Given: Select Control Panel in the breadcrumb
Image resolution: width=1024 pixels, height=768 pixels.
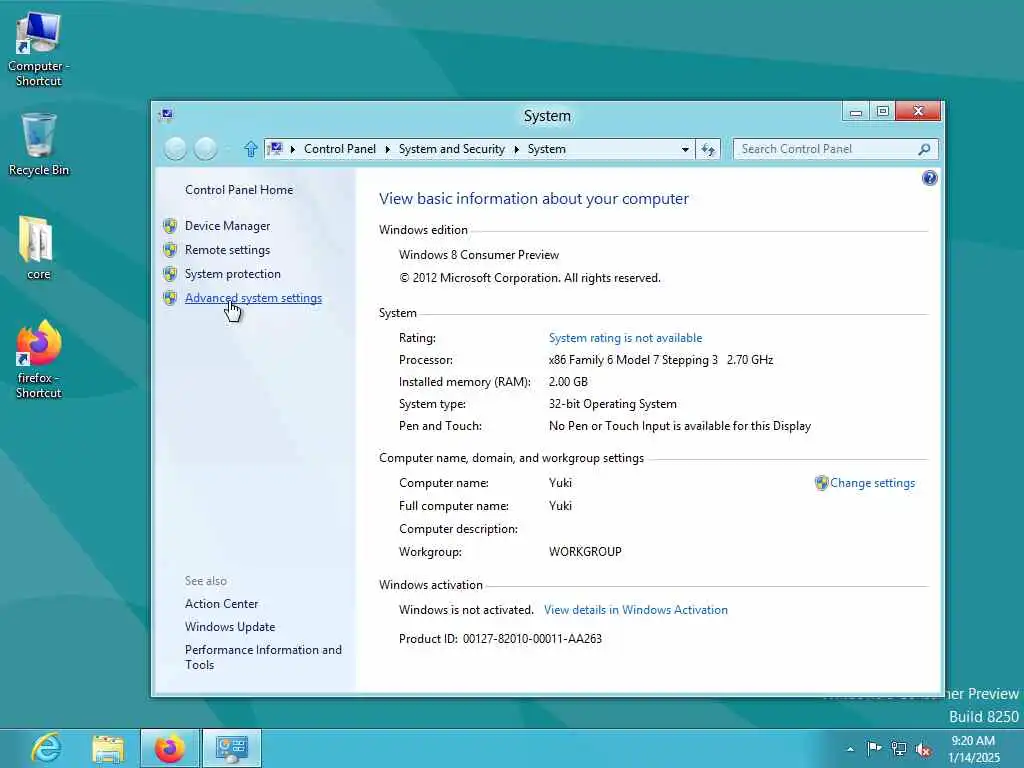Looking at the screenshot, I should click(340, 150).
